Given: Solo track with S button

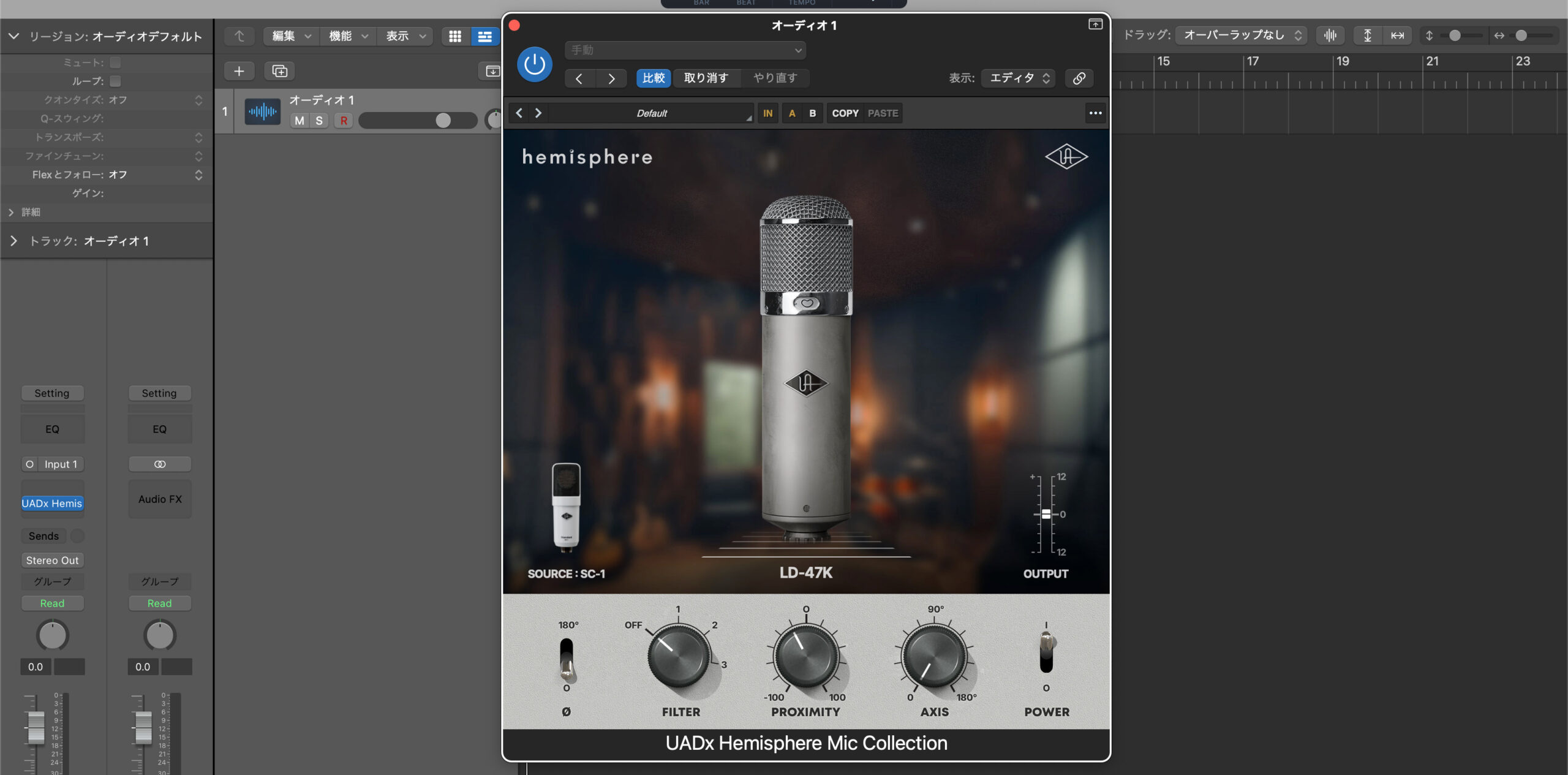Looking at the screenshot, I should tap(319, 121).
